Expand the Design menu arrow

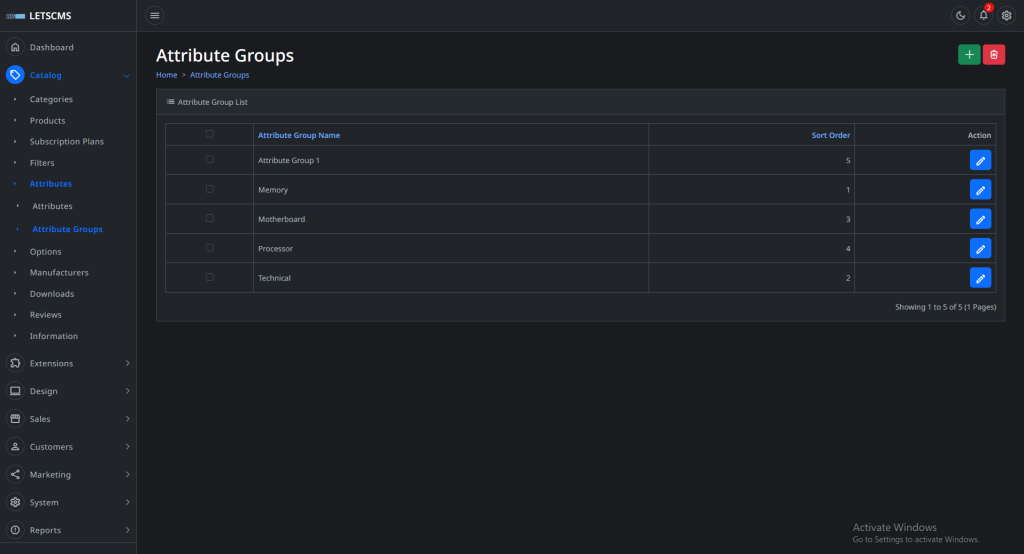click(x=127, y=391)
